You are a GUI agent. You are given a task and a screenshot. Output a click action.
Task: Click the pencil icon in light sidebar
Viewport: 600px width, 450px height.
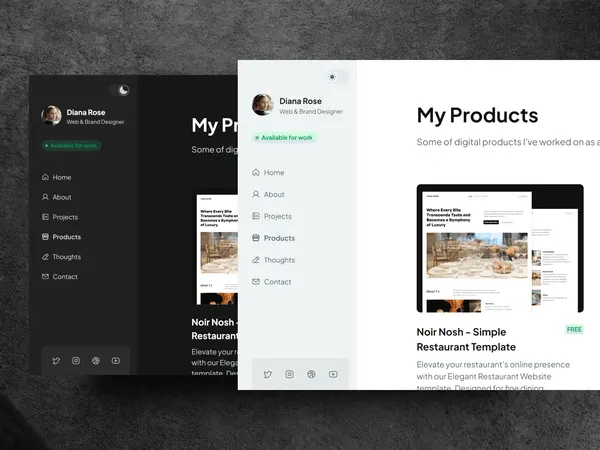(256, 259)
